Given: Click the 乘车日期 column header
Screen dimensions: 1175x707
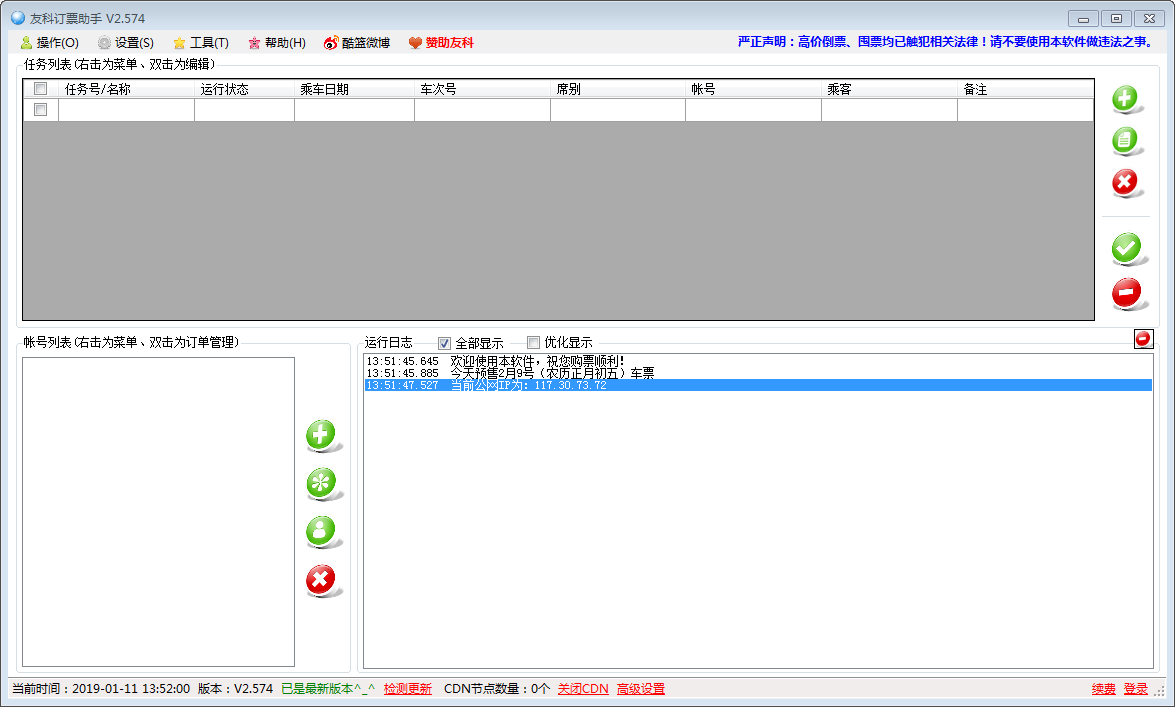Looking at the screenshot, I should 354,89.
